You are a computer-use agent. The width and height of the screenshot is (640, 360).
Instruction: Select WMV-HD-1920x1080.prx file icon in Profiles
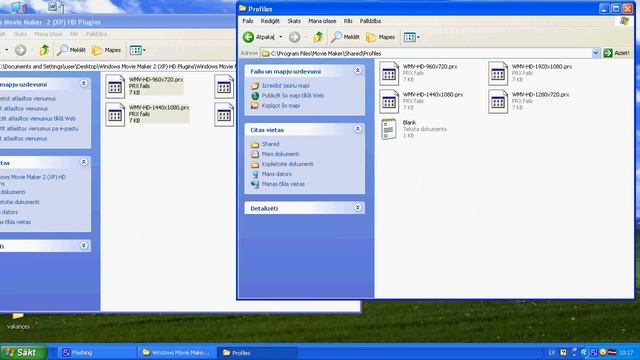(x=498, y=73)
